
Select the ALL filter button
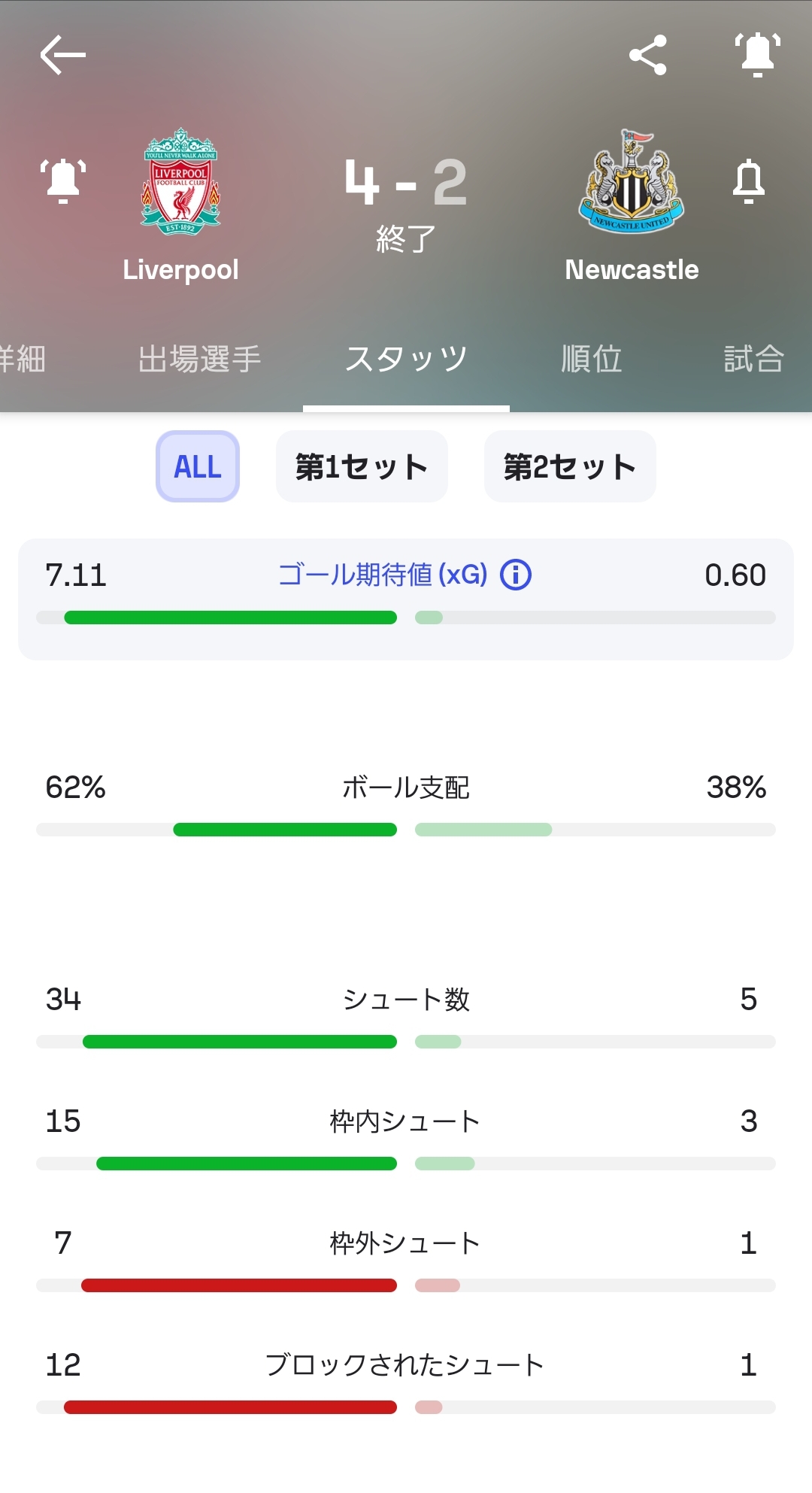tap(198, 466)
